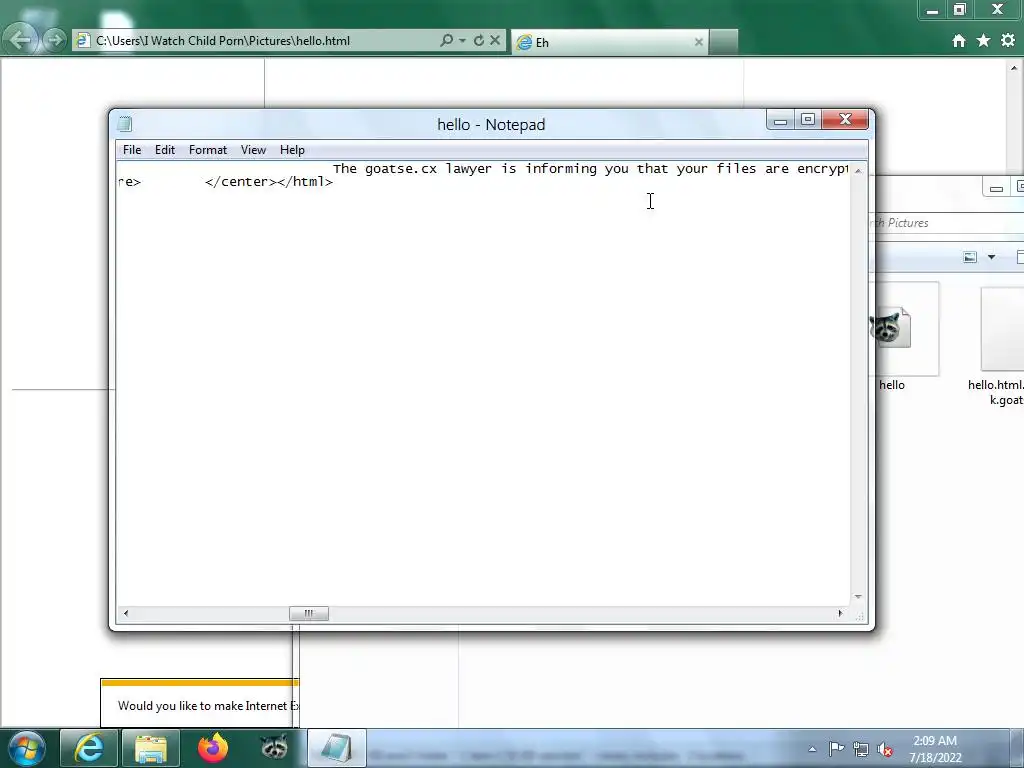Viewport: 1024px width, 768px height.
Task: Switch to the Eh browser tab
Action: click(x=609, y=42)
